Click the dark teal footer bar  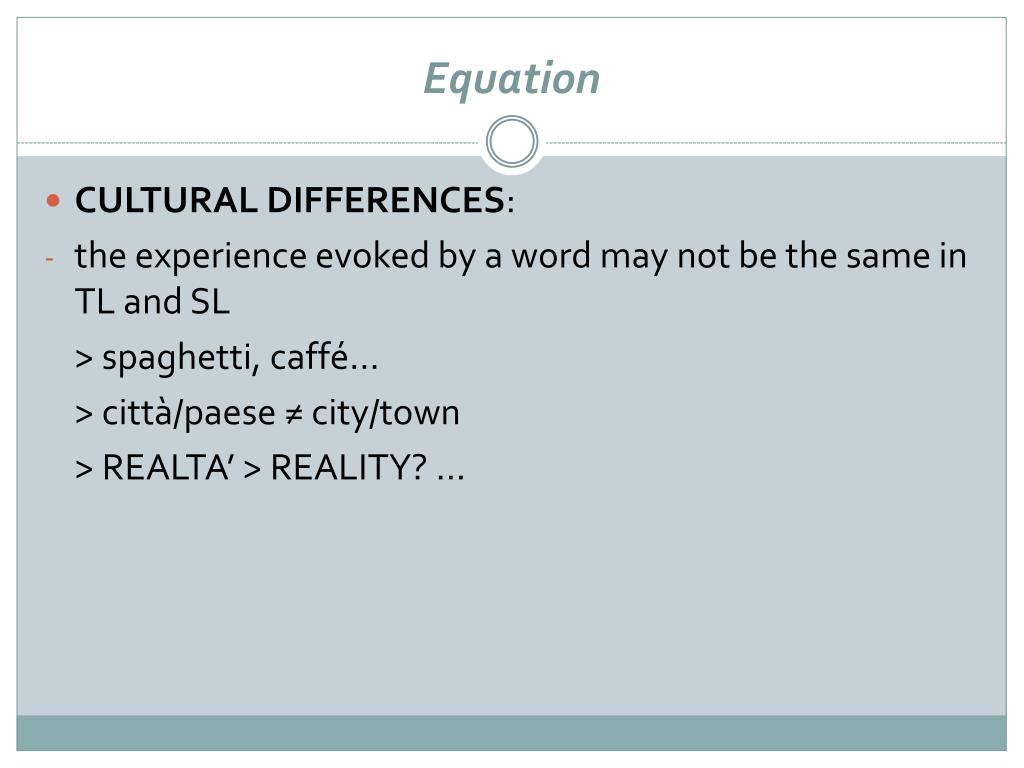point(511,733)
